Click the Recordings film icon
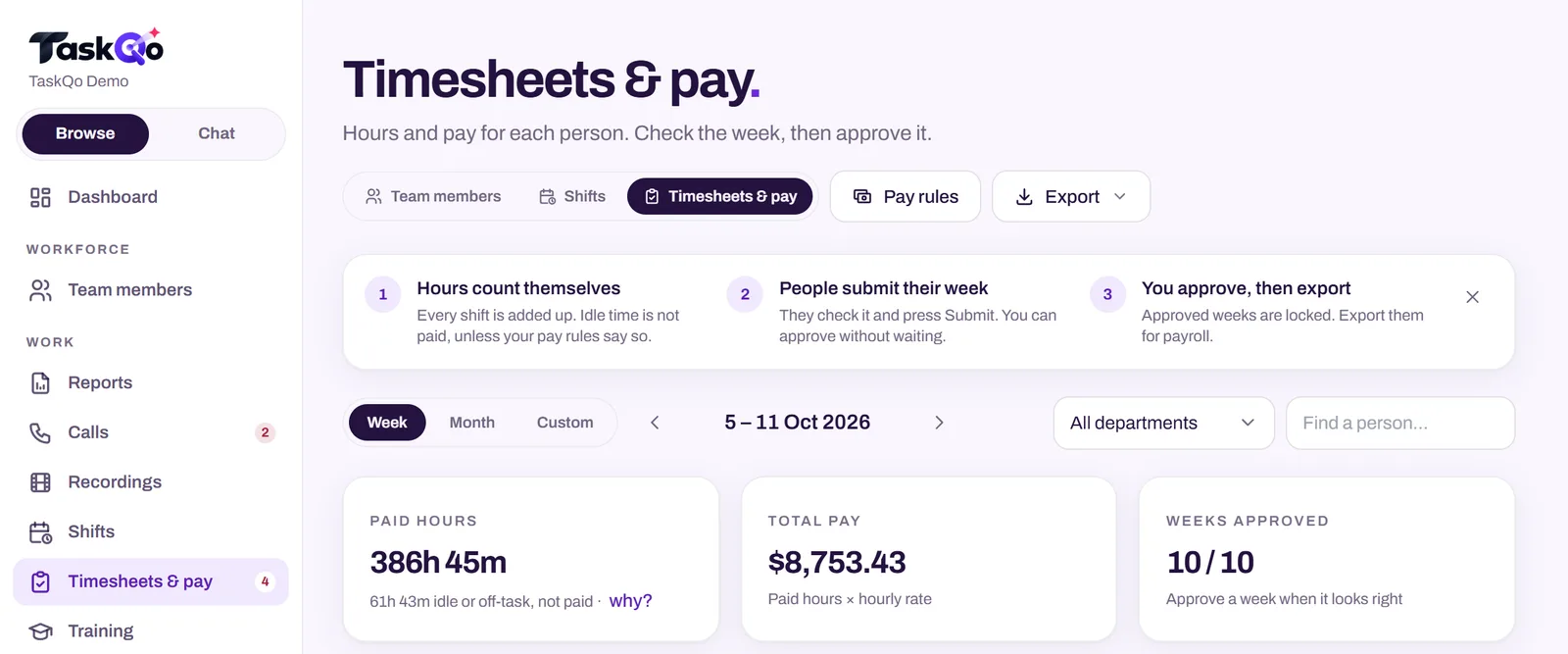 pyautogui.click(x=40, y=482)
